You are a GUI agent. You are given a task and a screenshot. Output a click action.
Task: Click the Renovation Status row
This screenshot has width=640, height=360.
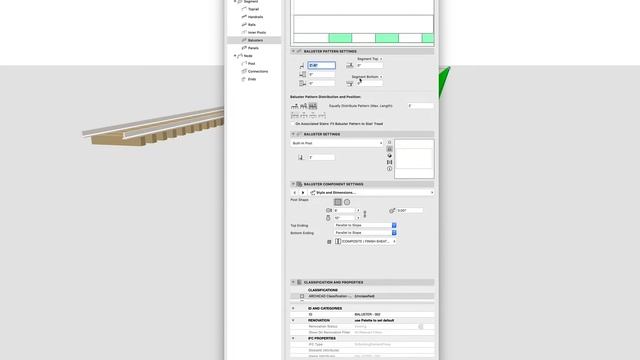point(362,327)
